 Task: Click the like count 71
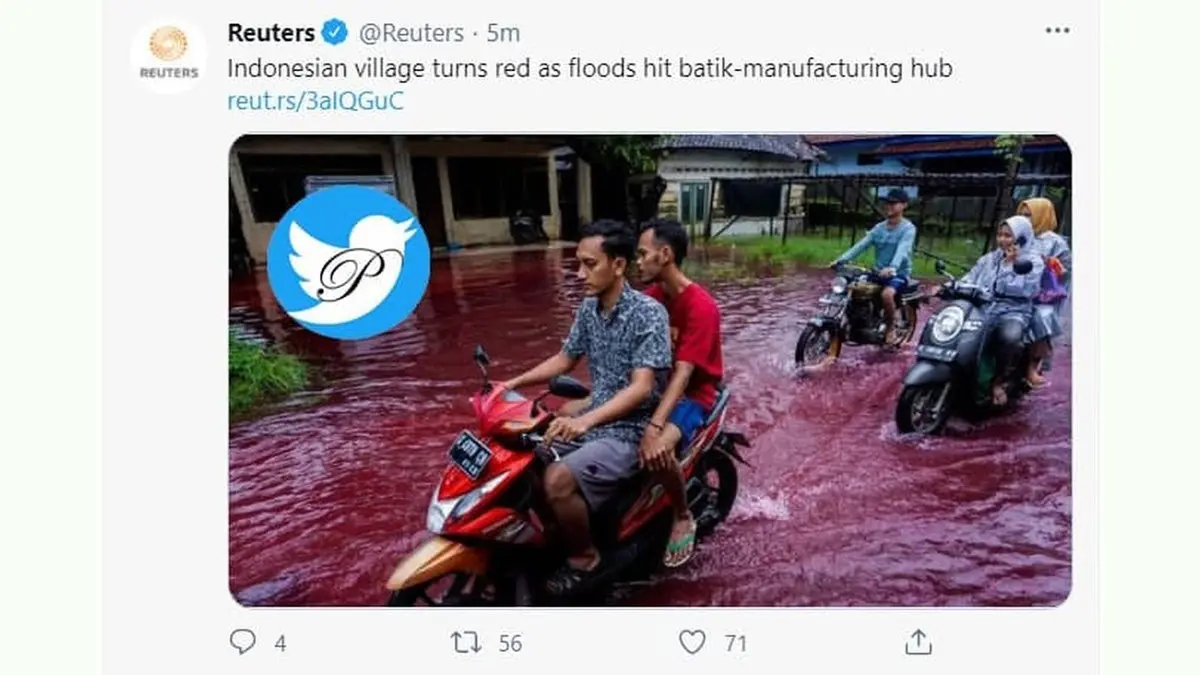(736, 643)
